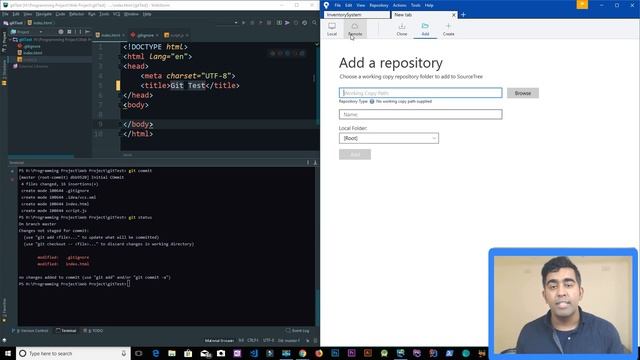The image size is (640, 360).
Task: Click the disabled Add button
Action: tap(355, 154)
